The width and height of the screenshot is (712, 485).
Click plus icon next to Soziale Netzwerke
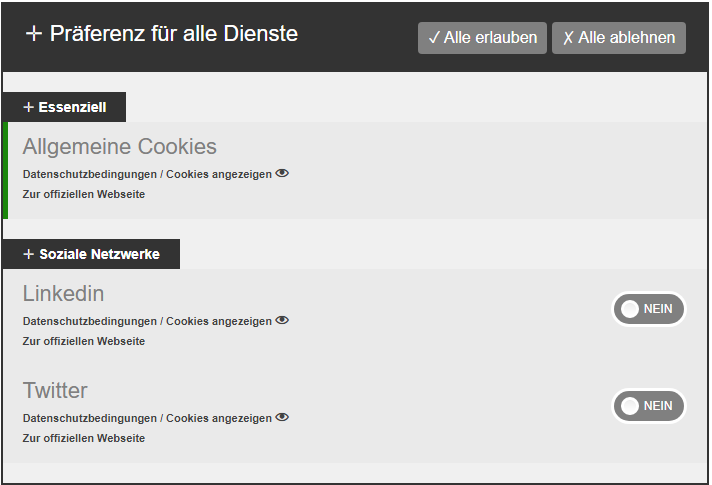coord(28,254)
